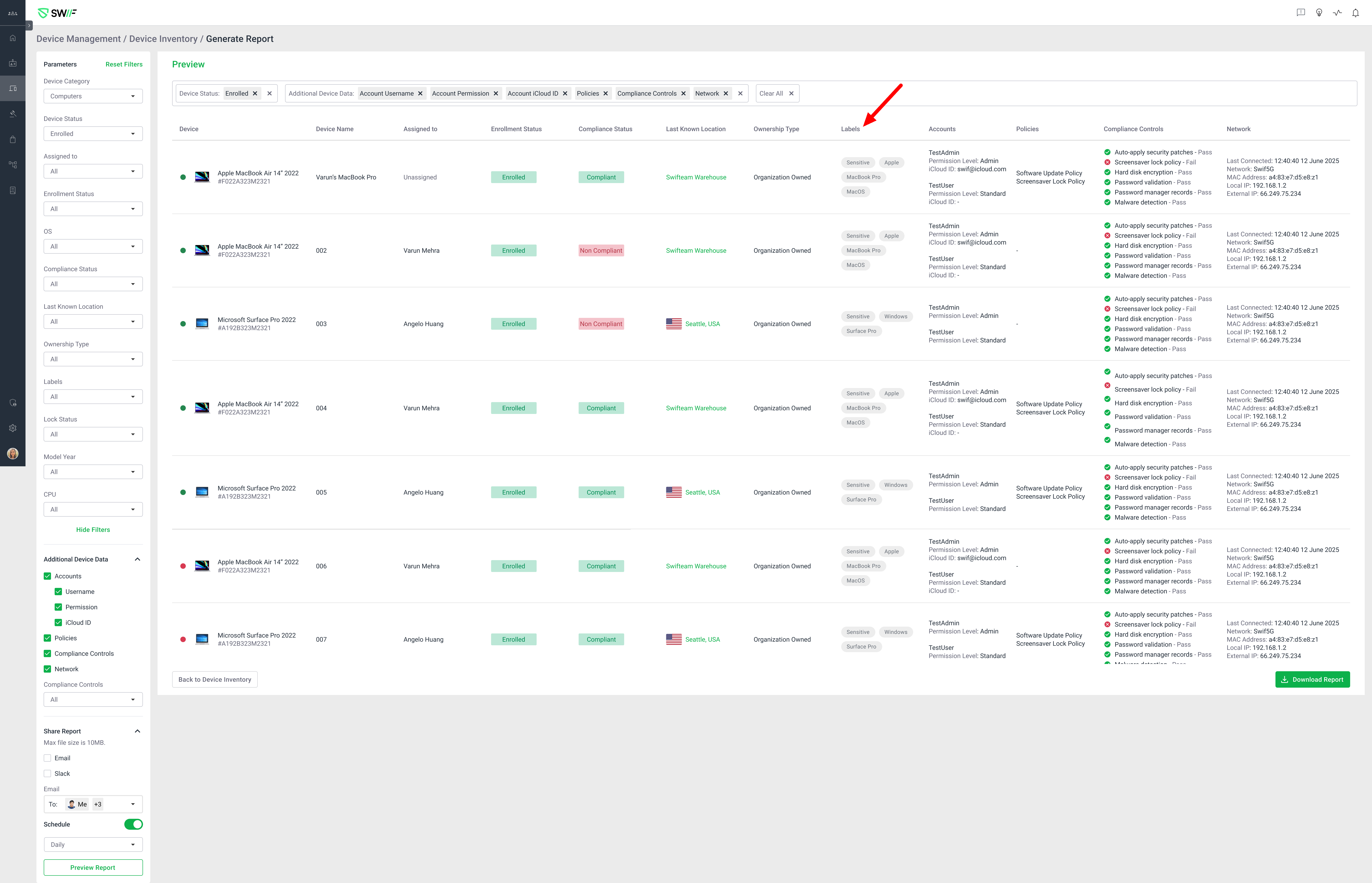The height and width of the screenshot is (883, 1372).
Task: Open the Device Category dropdown
Action: 93,96
